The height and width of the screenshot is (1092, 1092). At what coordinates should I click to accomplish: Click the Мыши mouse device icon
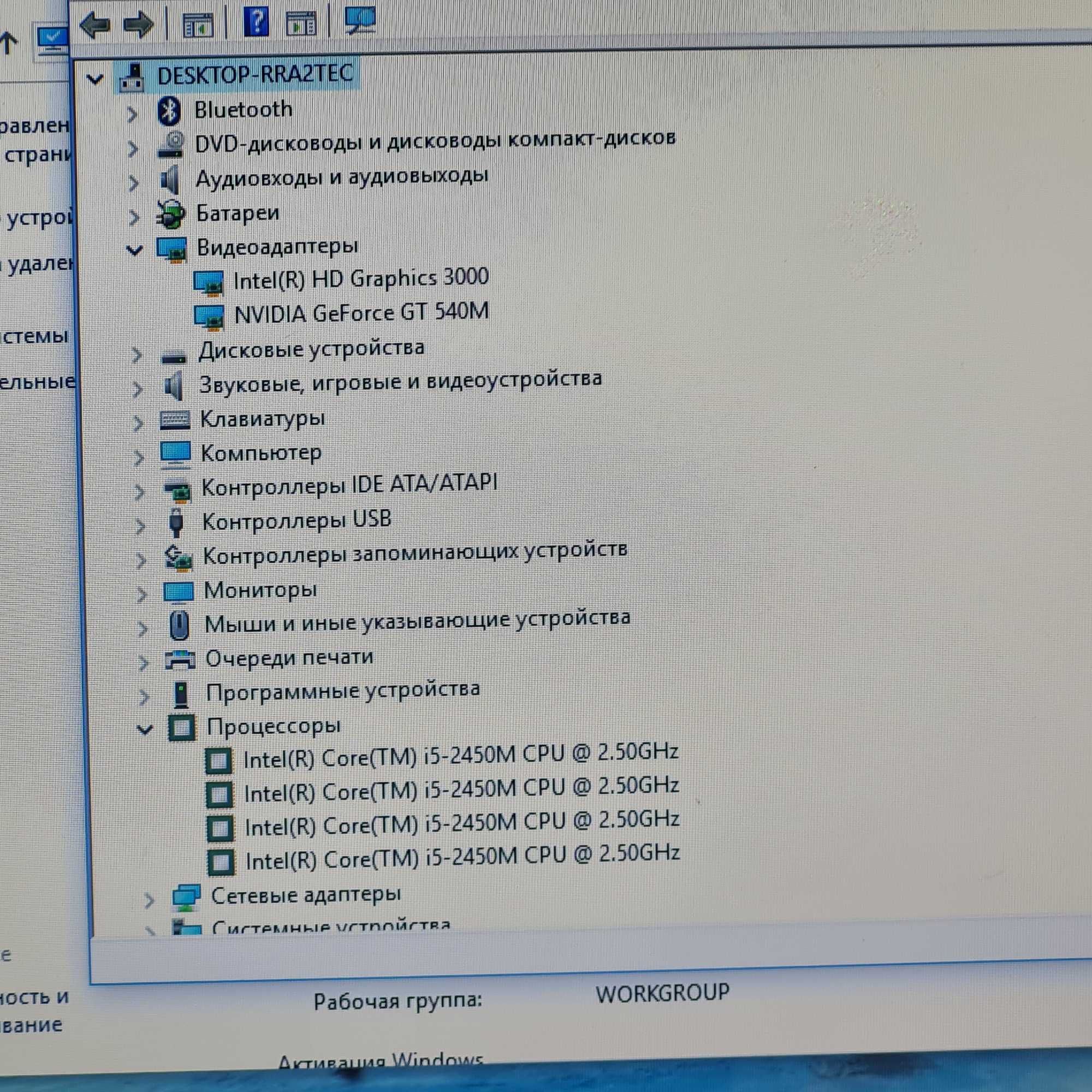179,625
